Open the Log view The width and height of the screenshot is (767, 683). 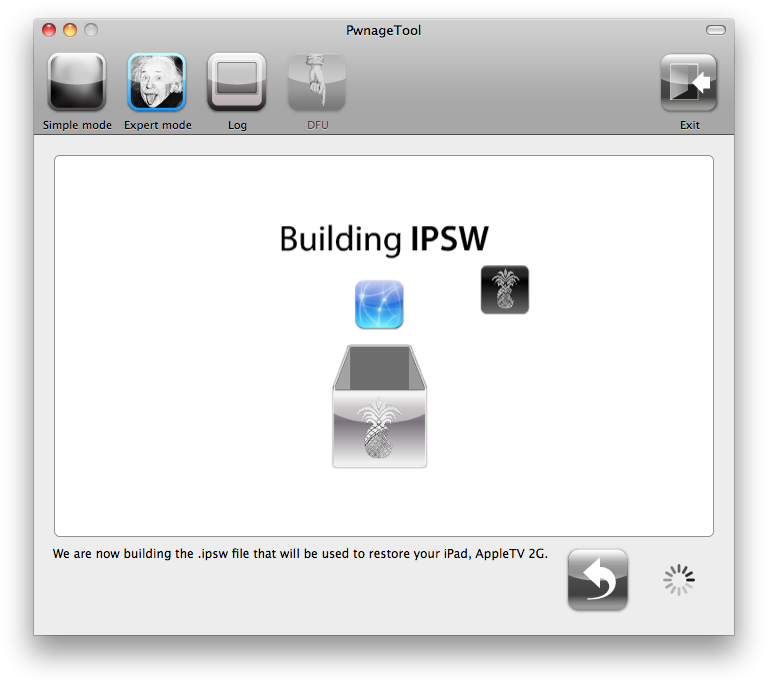pos(237,82)
